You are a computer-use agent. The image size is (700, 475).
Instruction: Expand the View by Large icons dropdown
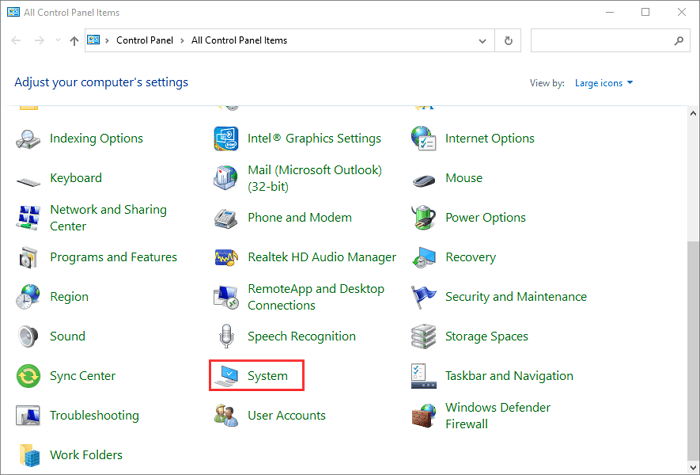604,83
